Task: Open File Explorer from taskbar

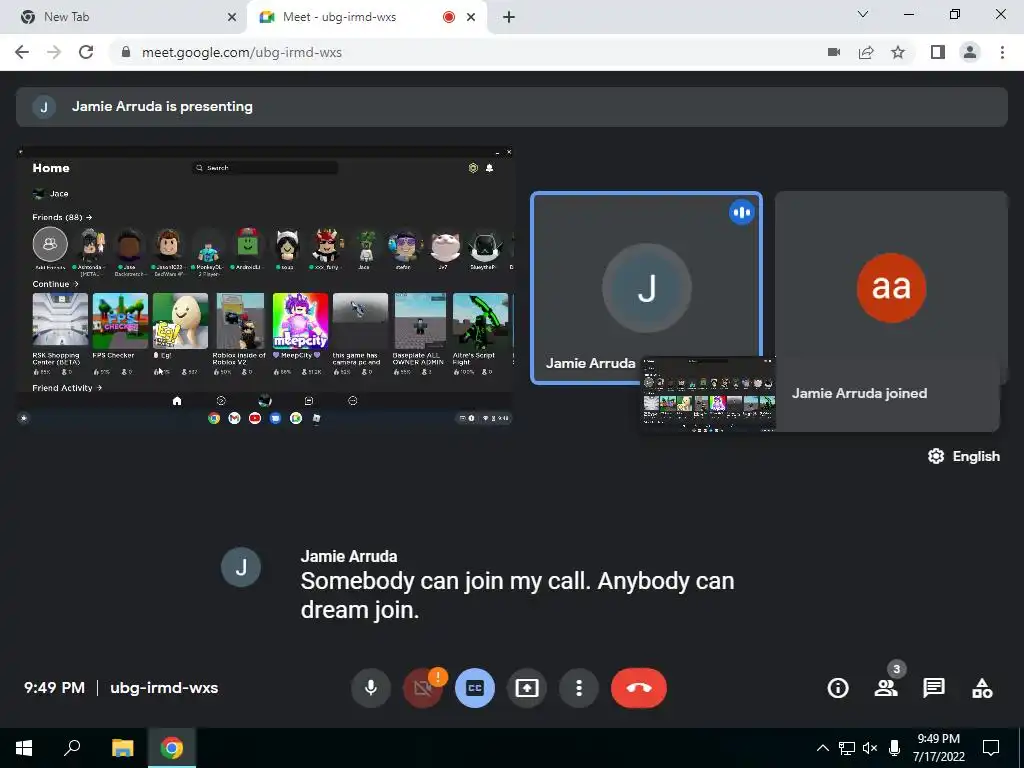Action: tap(122, 748)
